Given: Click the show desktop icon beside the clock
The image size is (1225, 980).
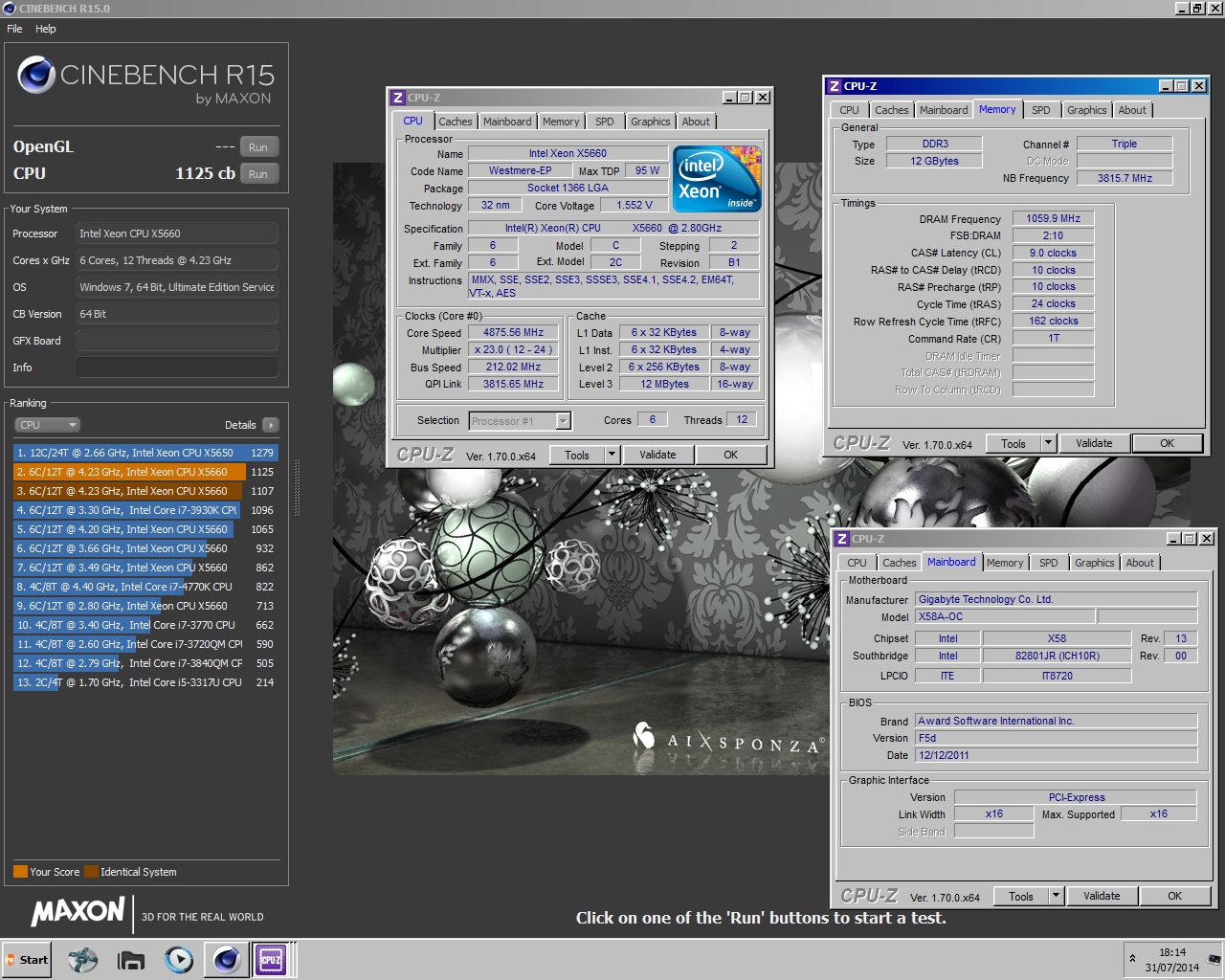Looking at the screenshot, I should coord(1214,959).
